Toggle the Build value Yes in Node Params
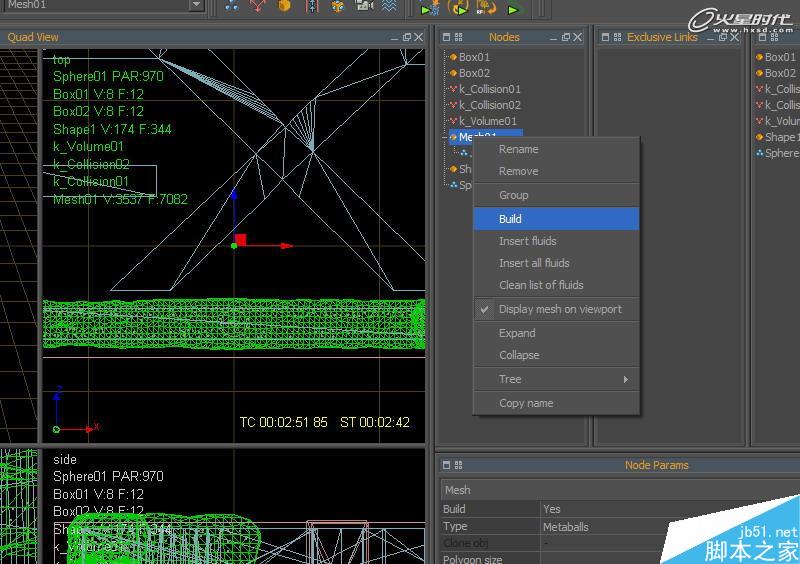The image size is (800, 564). point(552,509)
